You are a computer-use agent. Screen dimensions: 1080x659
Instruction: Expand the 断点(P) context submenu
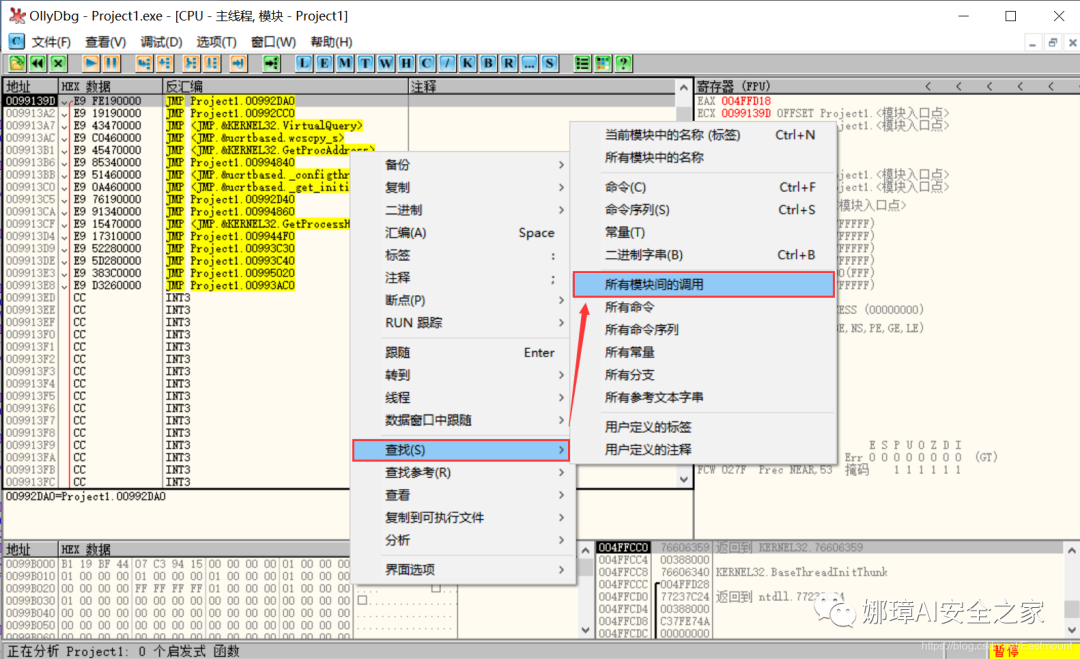(x=463, y=300)
